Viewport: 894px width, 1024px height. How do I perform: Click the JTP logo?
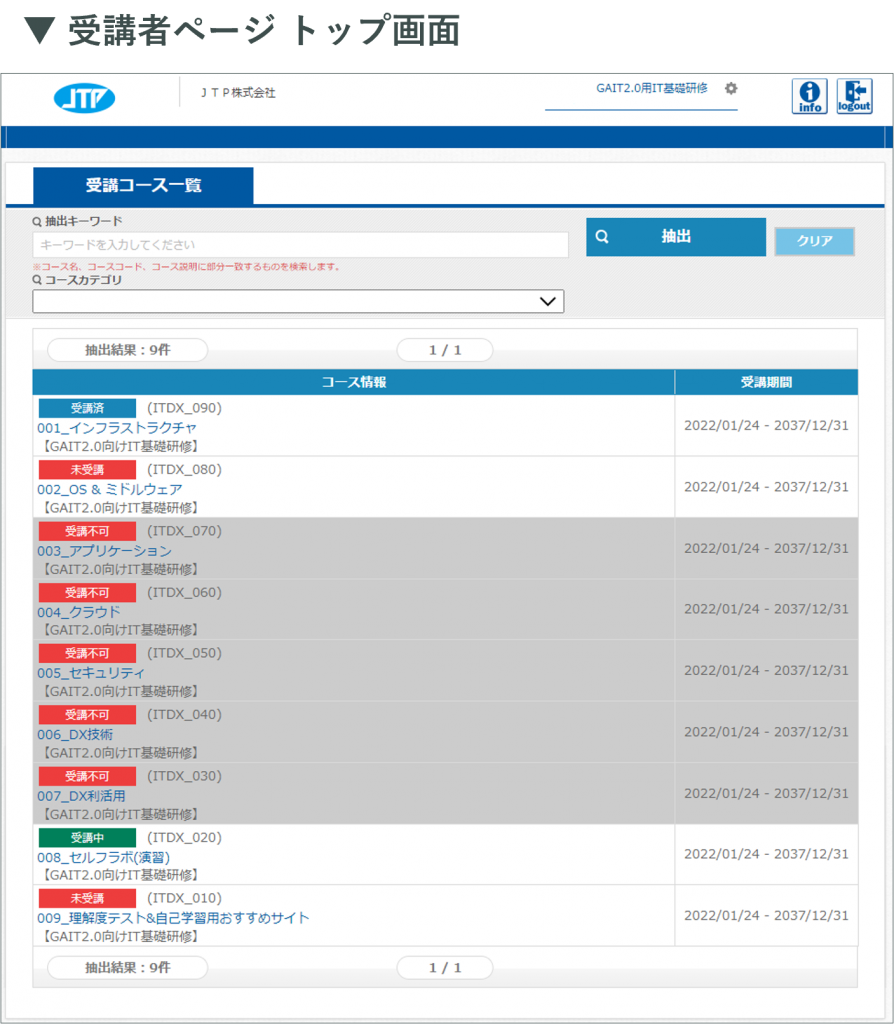click(x=84, y=98)
